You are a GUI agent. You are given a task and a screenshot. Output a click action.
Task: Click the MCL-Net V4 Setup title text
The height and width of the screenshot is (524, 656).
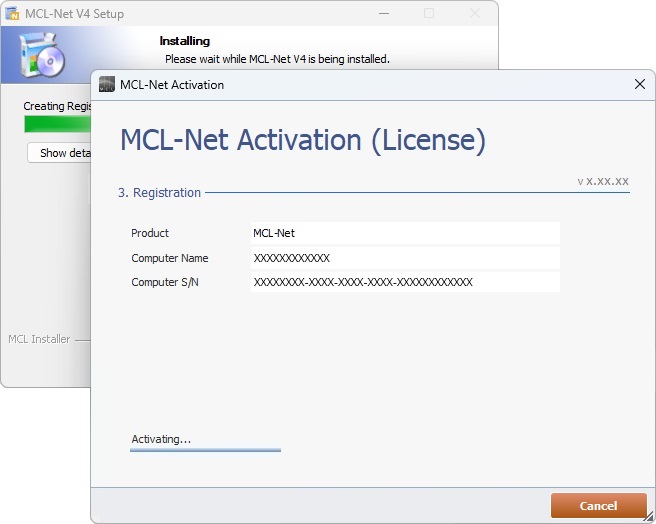[x=74, y=13]
